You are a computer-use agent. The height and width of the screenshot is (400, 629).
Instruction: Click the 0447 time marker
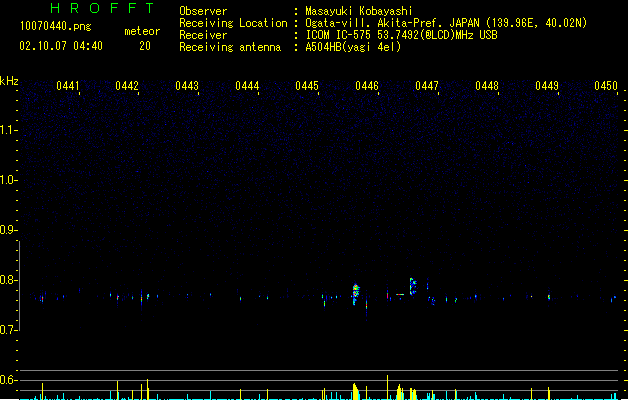[x=427, y=86]
